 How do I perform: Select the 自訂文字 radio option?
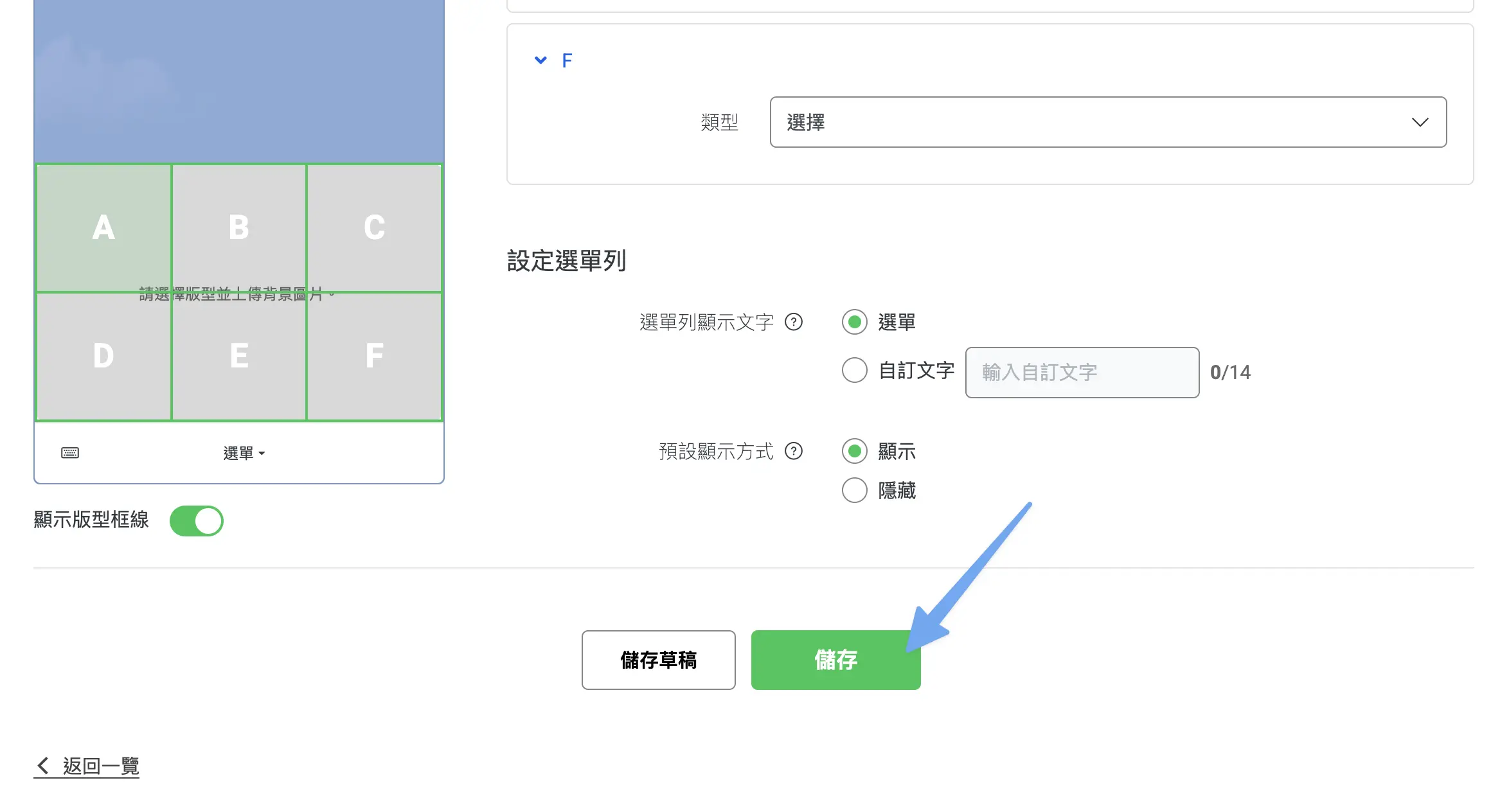point(854,370)
